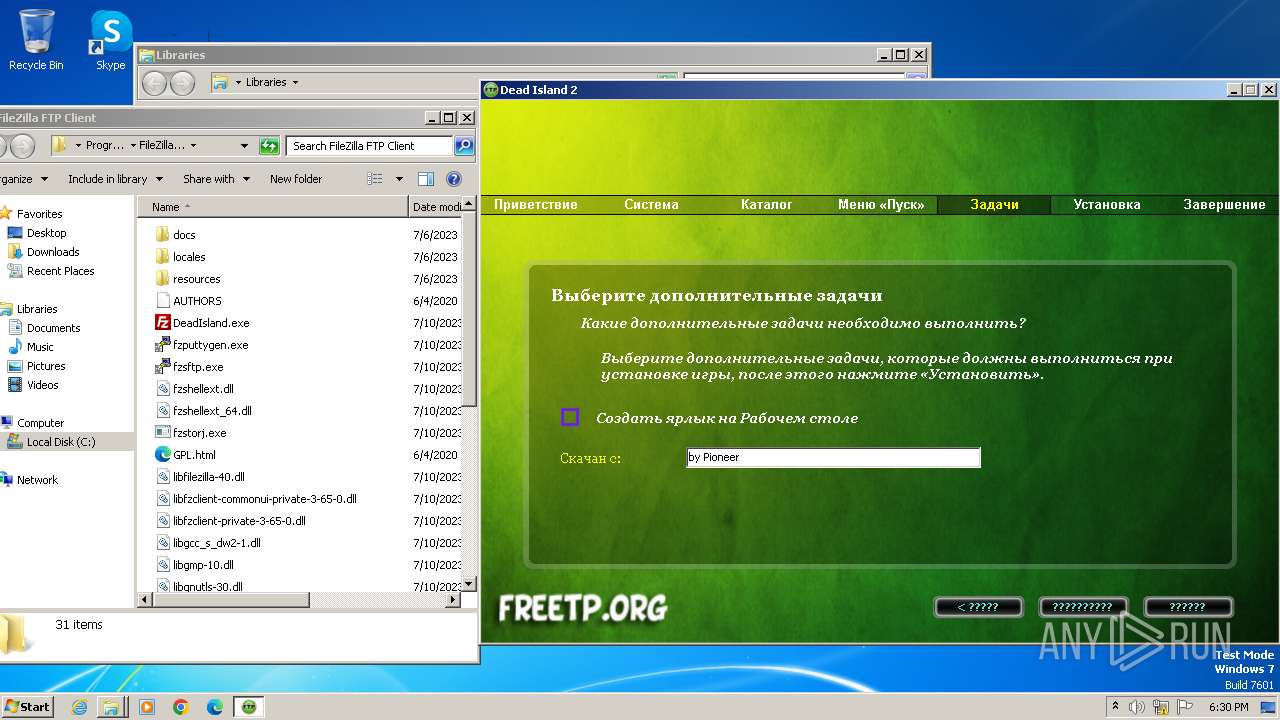Open the view options dropdown arrow

(399, 179)
